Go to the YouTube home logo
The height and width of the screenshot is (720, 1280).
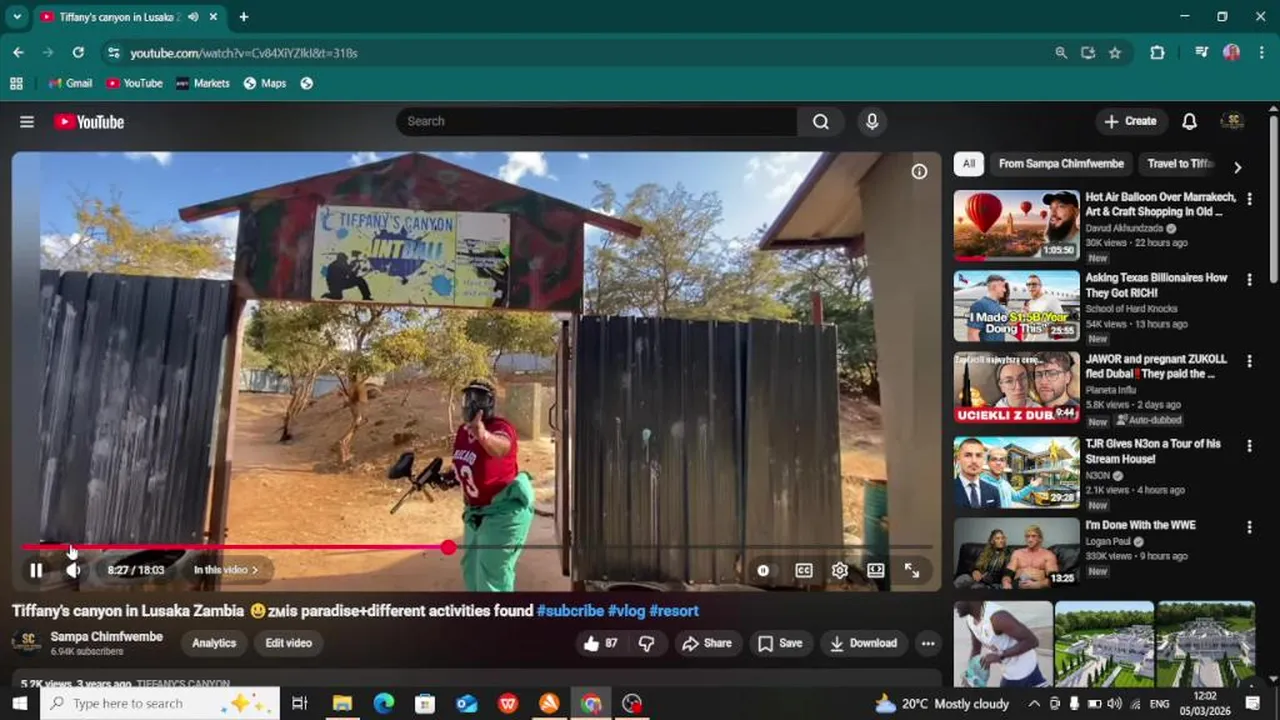[x=89, y=121]
